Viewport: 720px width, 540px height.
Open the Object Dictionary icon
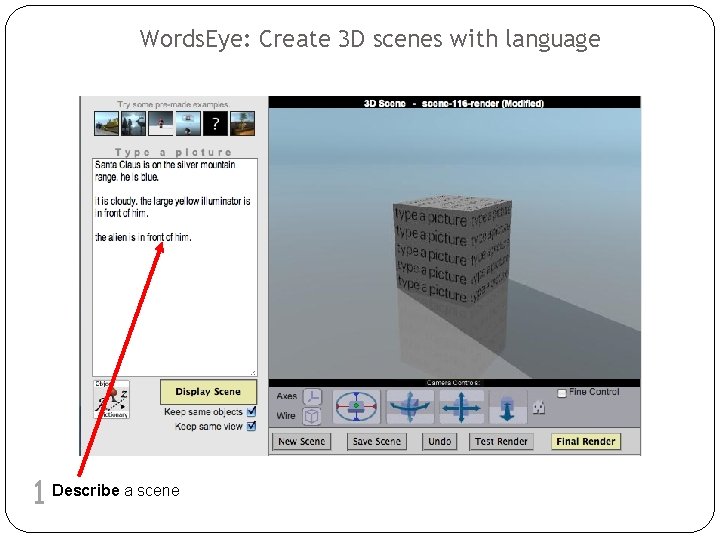point(112,399)
